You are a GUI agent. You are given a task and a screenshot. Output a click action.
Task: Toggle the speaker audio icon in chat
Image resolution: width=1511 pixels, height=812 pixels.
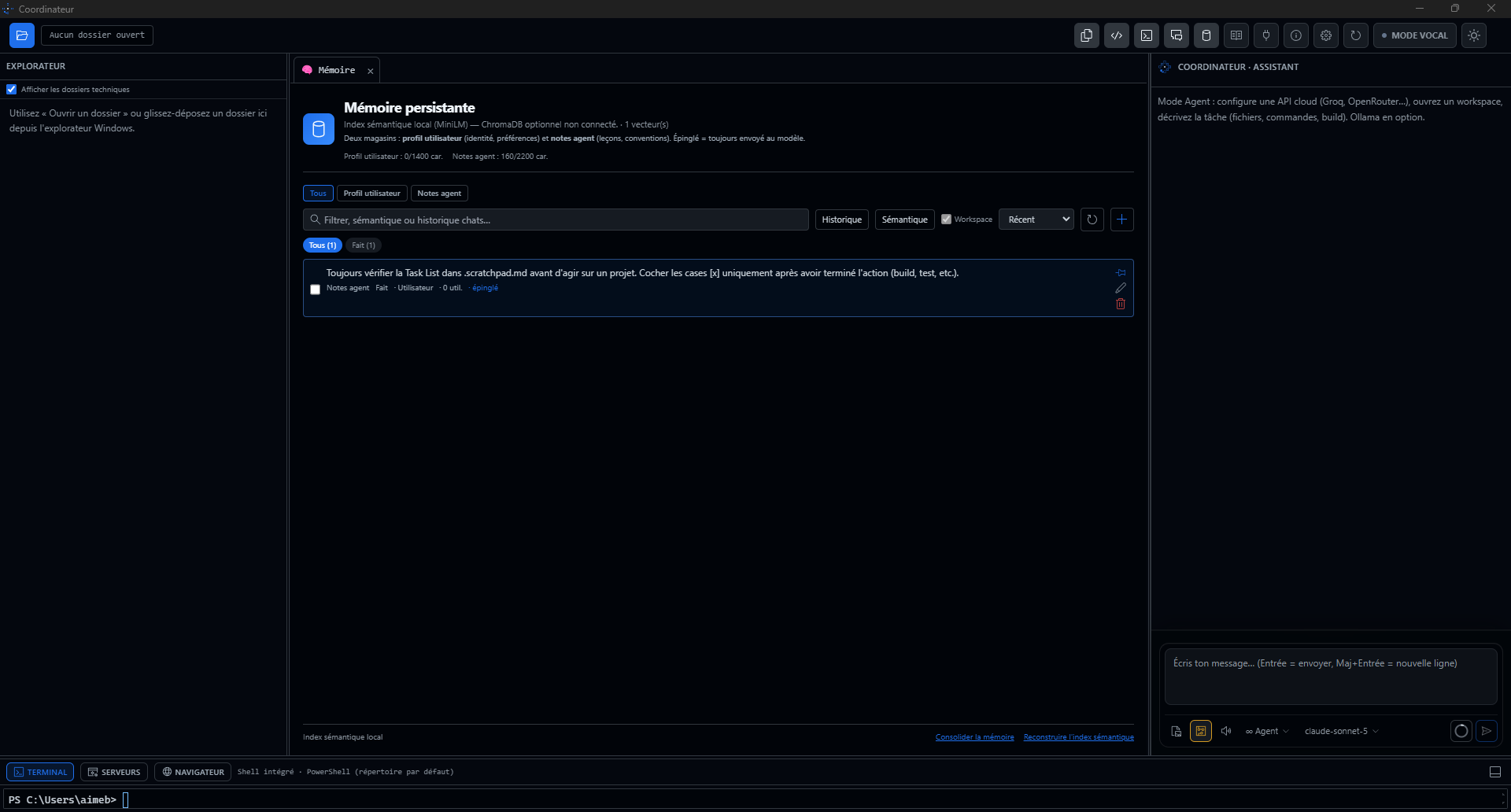pos(1226,731)
